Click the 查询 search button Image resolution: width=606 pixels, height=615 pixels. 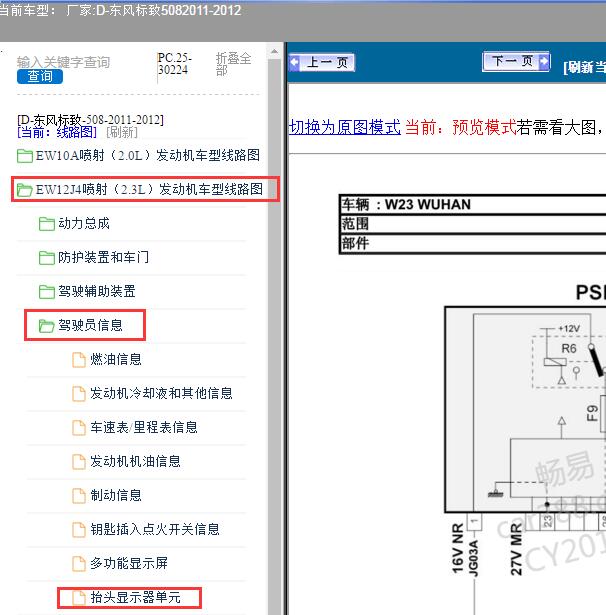click(x=40, y=76)
